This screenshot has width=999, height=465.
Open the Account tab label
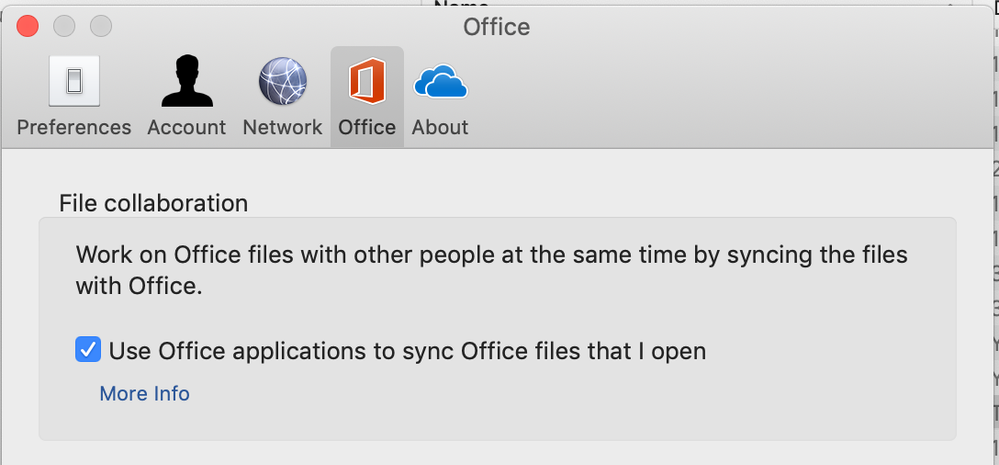click(x=186, y=128)
